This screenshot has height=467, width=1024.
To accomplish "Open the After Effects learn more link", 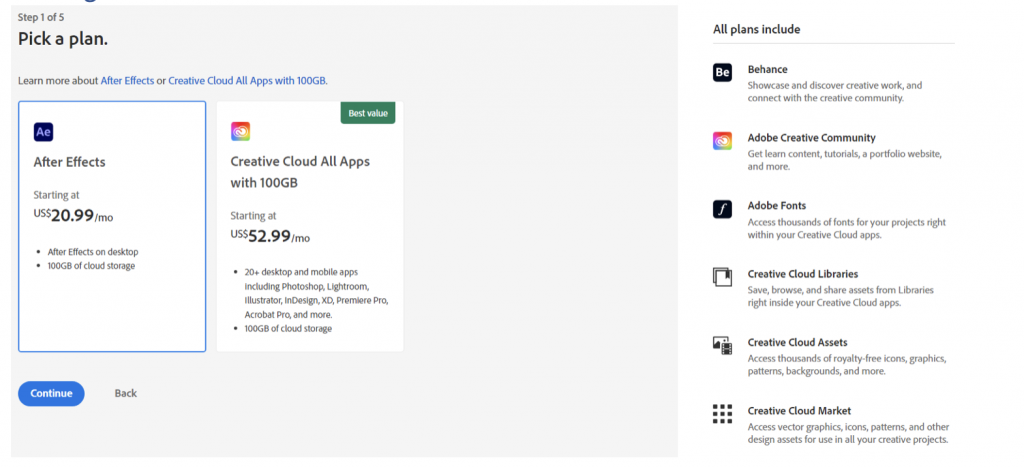I will coord(127,81).
